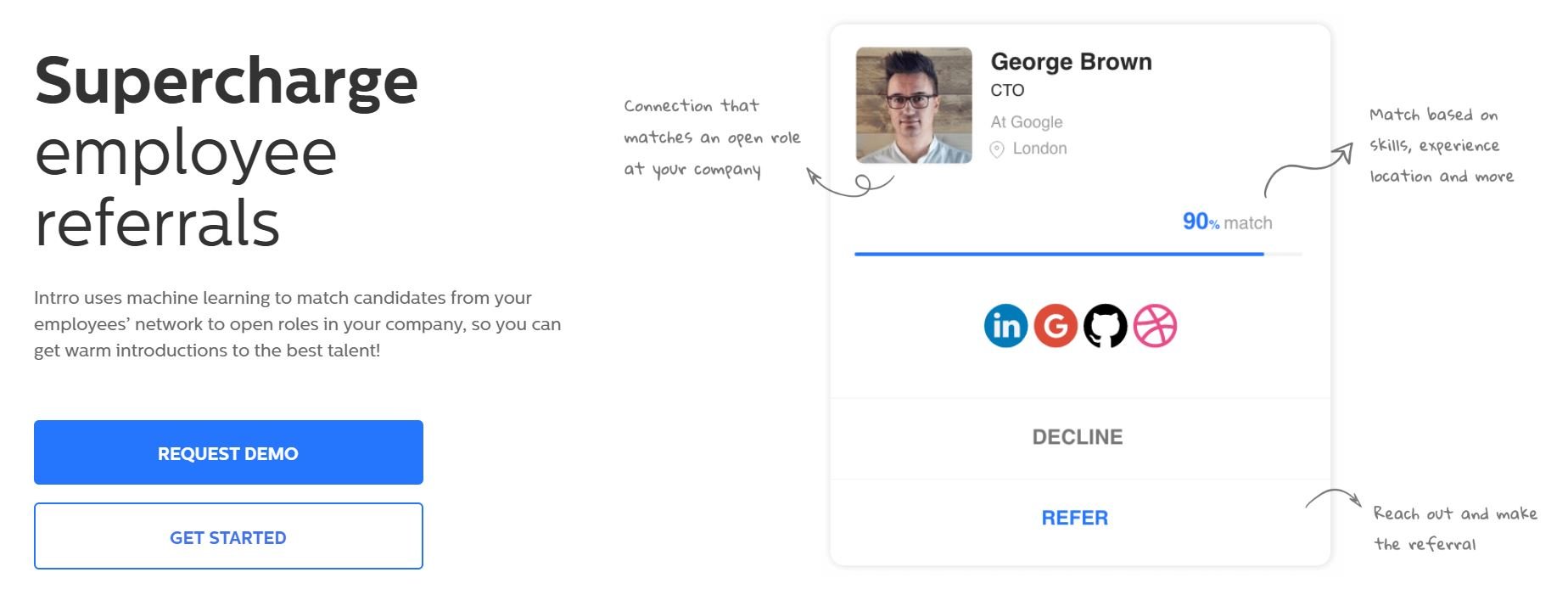Refer George Brown via REFER button

[x=1075, y=518]
